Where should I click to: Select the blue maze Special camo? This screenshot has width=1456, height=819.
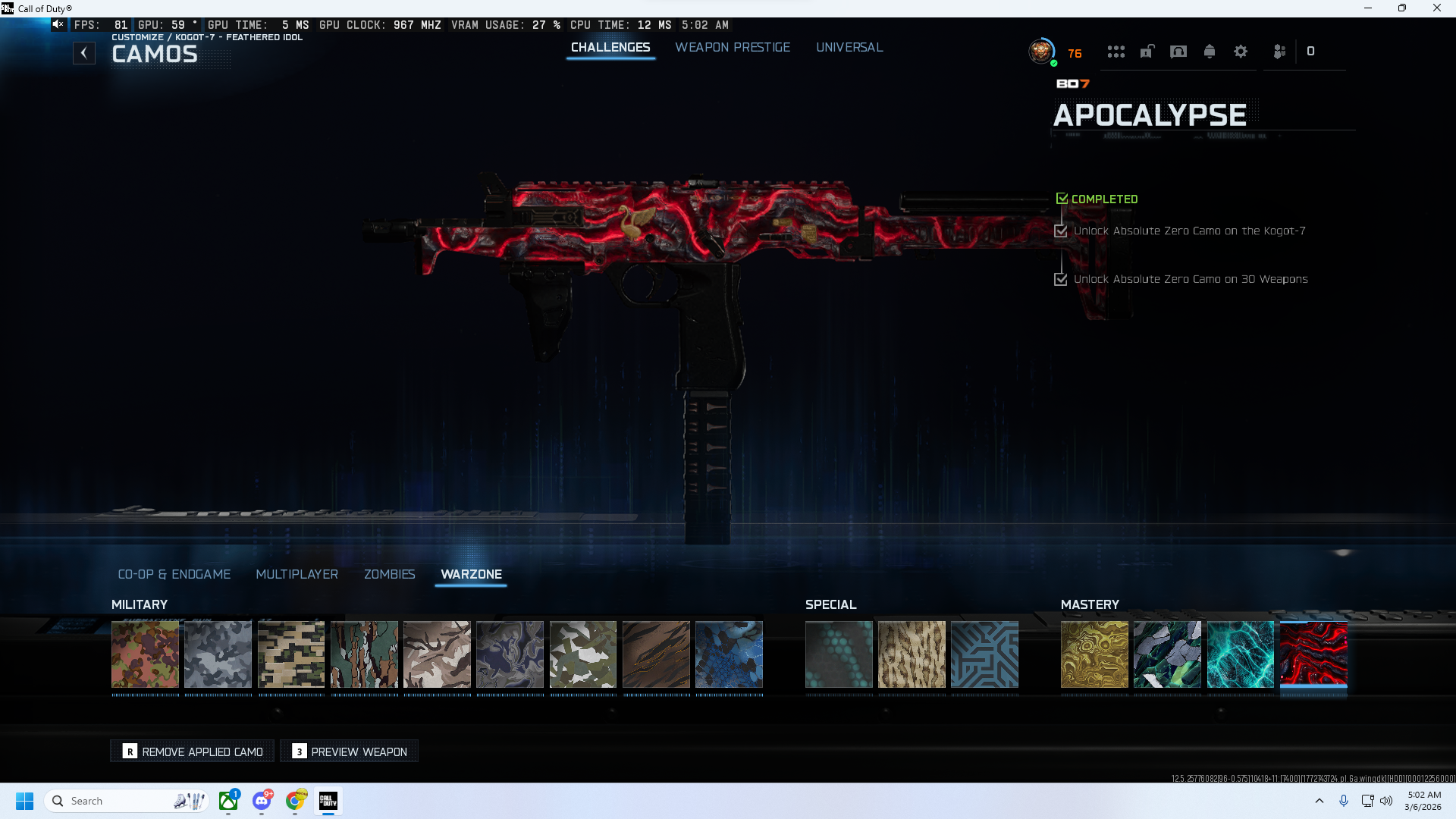pyautogui.click(x=985, y=654)
